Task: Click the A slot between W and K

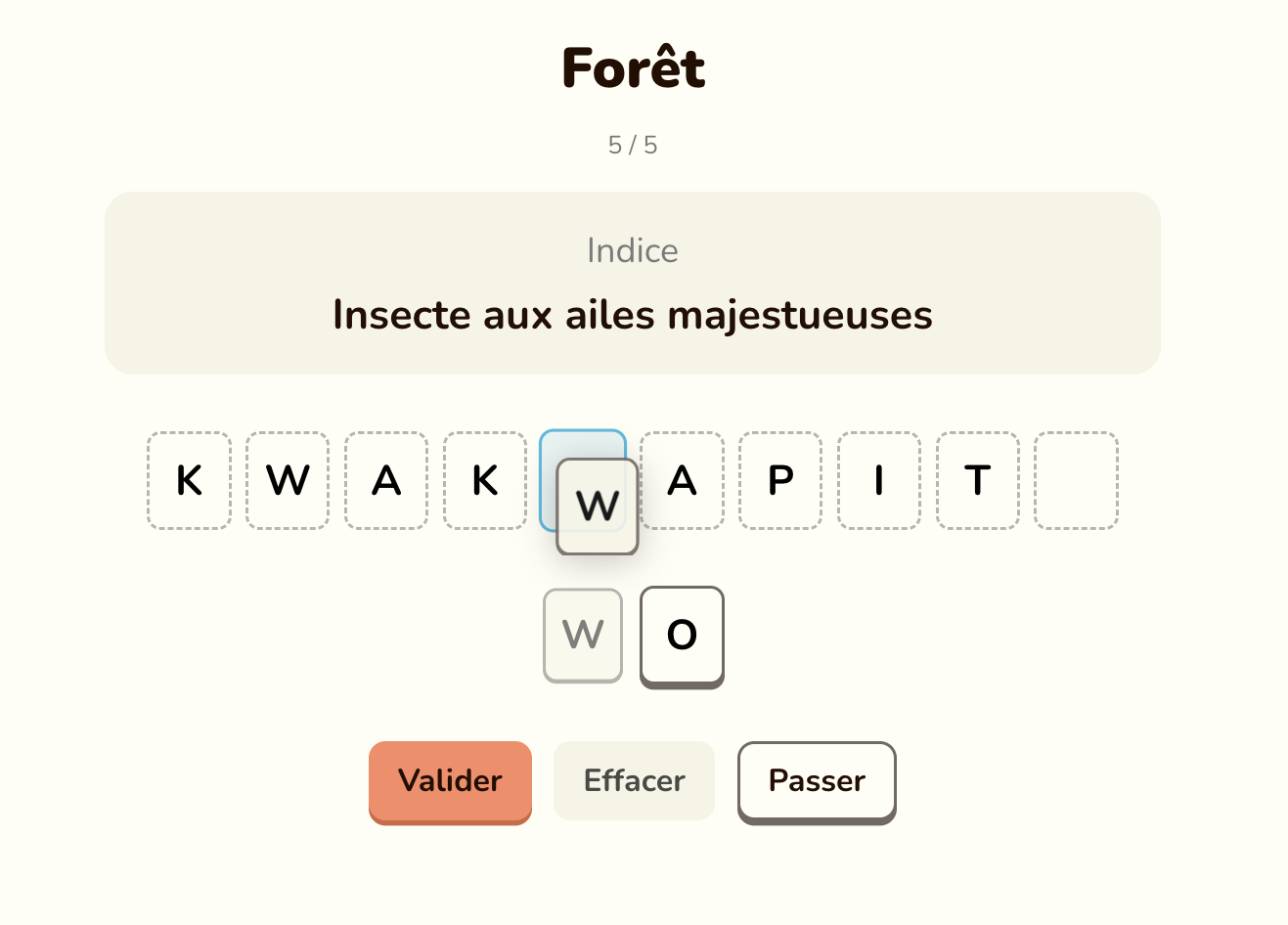Action: click(386, 480)
